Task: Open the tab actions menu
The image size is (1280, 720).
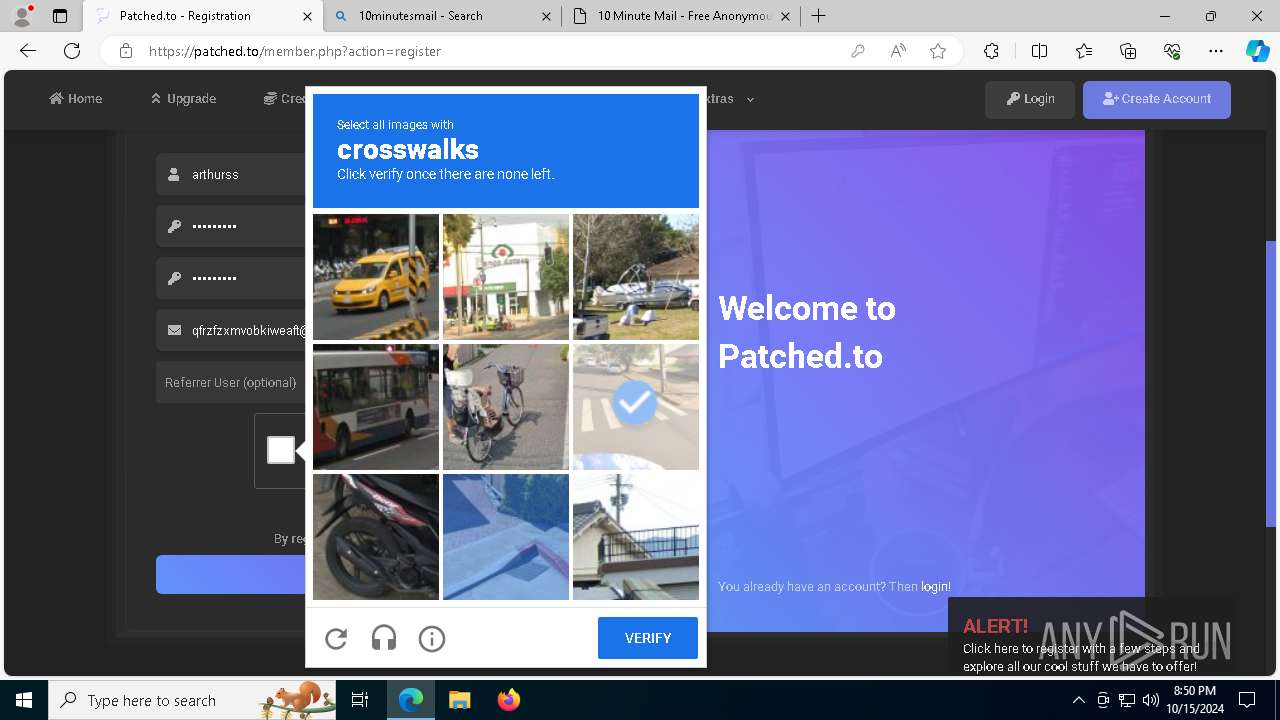Action: [x=60, y=16]
